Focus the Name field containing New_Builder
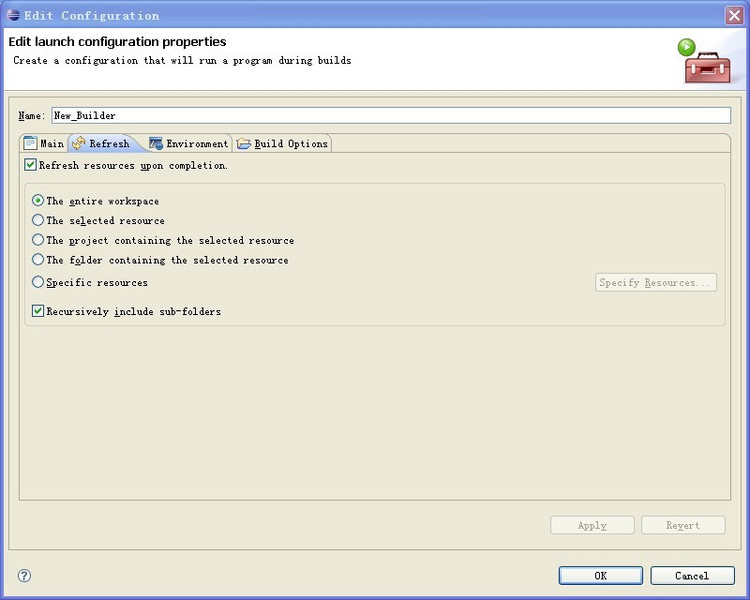This screenshot has width=750, height=600. click(391, 115)
